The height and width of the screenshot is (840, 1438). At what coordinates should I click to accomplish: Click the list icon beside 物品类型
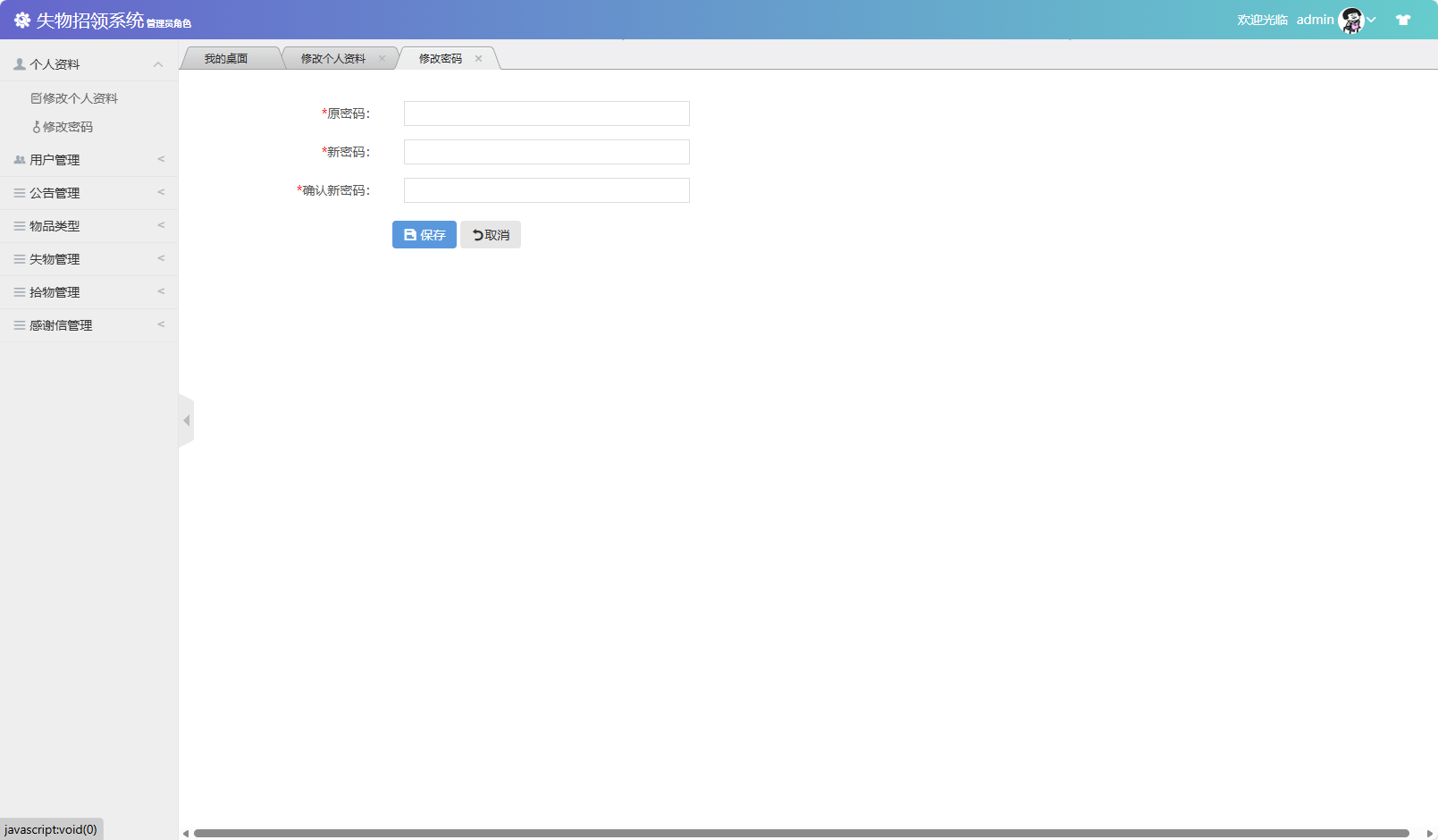pos(20,226)
